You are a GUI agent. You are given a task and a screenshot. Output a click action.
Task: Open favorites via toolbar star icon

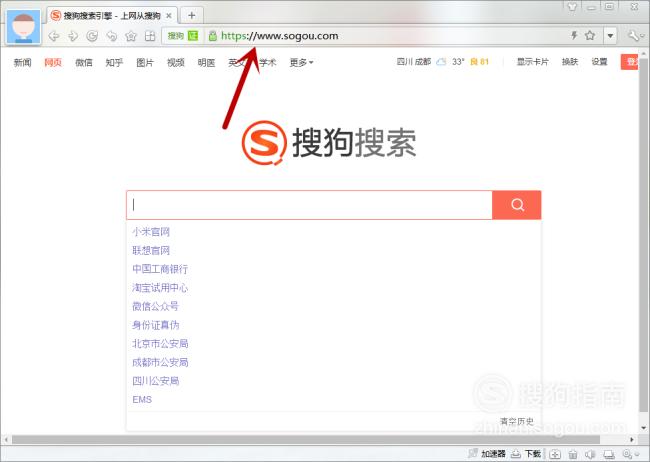(x=131, y=36)
